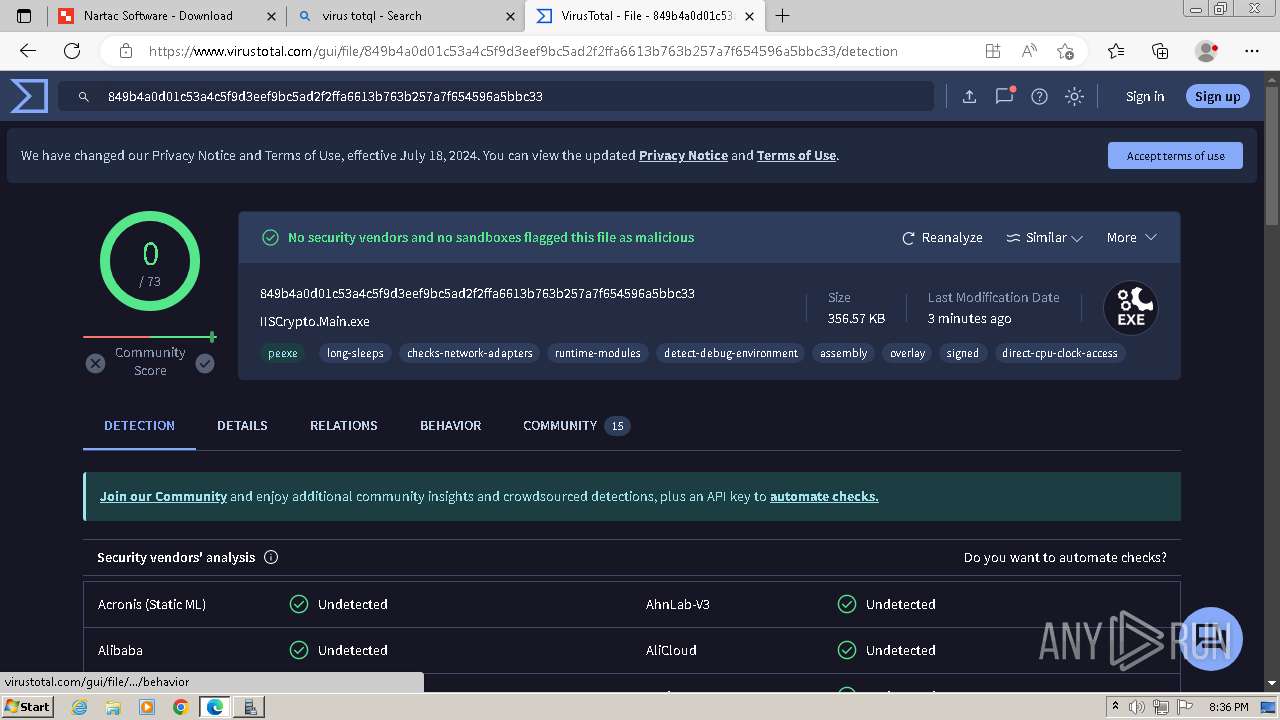Select the direct-cpu-clock-access tag

tap(1060, 353)
